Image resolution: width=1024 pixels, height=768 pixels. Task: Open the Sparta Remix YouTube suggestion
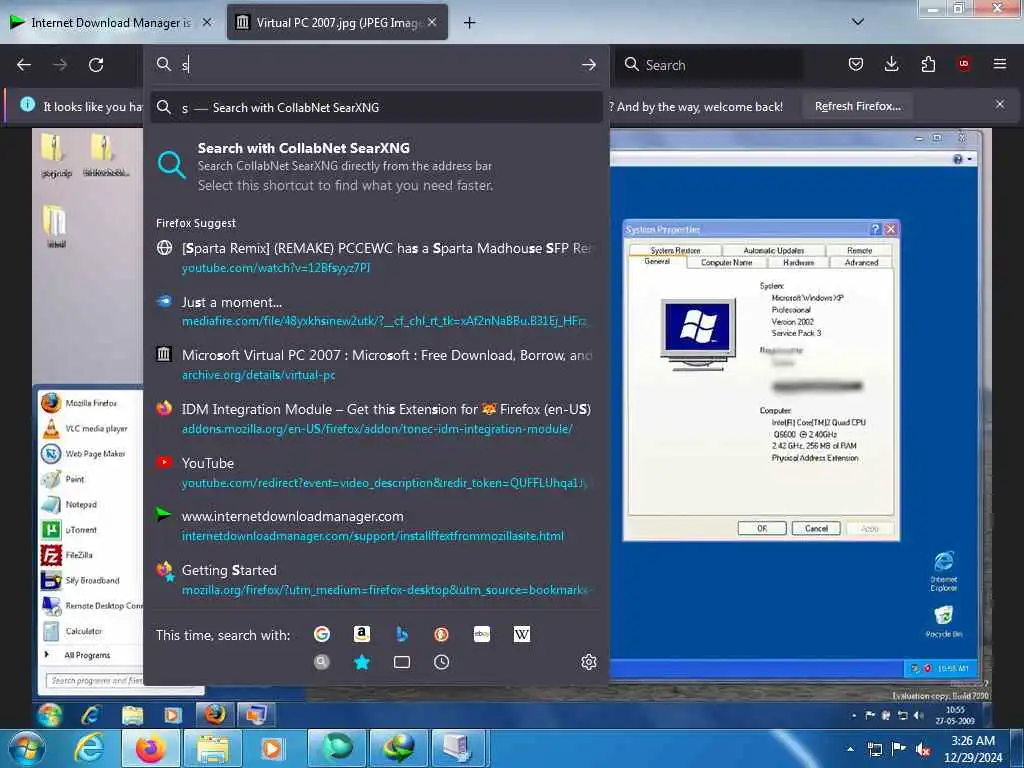coord(376,257)
